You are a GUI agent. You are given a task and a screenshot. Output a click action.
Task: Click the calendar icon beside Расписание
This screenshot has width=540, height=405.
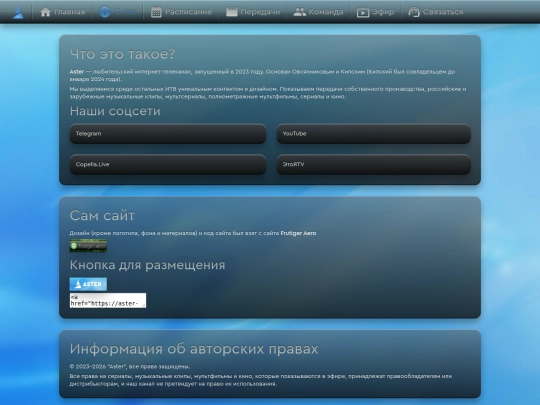[x=156, y=12]
